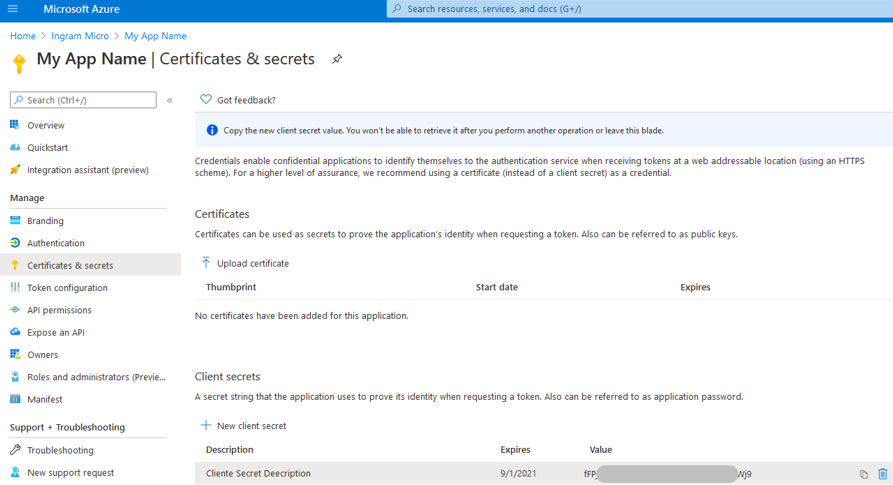Click the Authentication arrow icon
Screen dimensions: 893x485
pos(15,242)
